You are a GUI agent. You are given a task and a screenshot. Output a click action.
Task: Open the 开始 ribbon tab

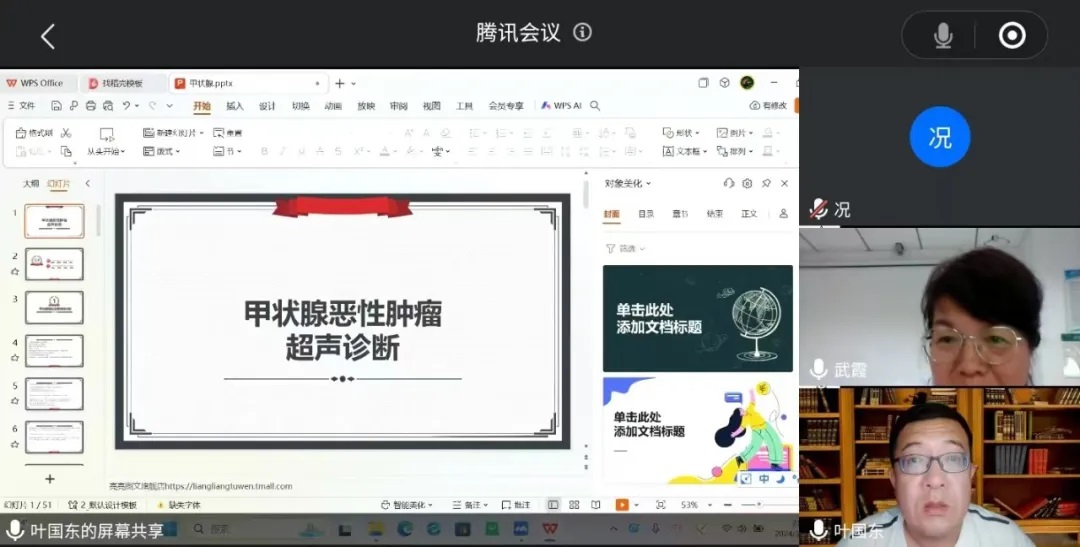coord(202,106)
